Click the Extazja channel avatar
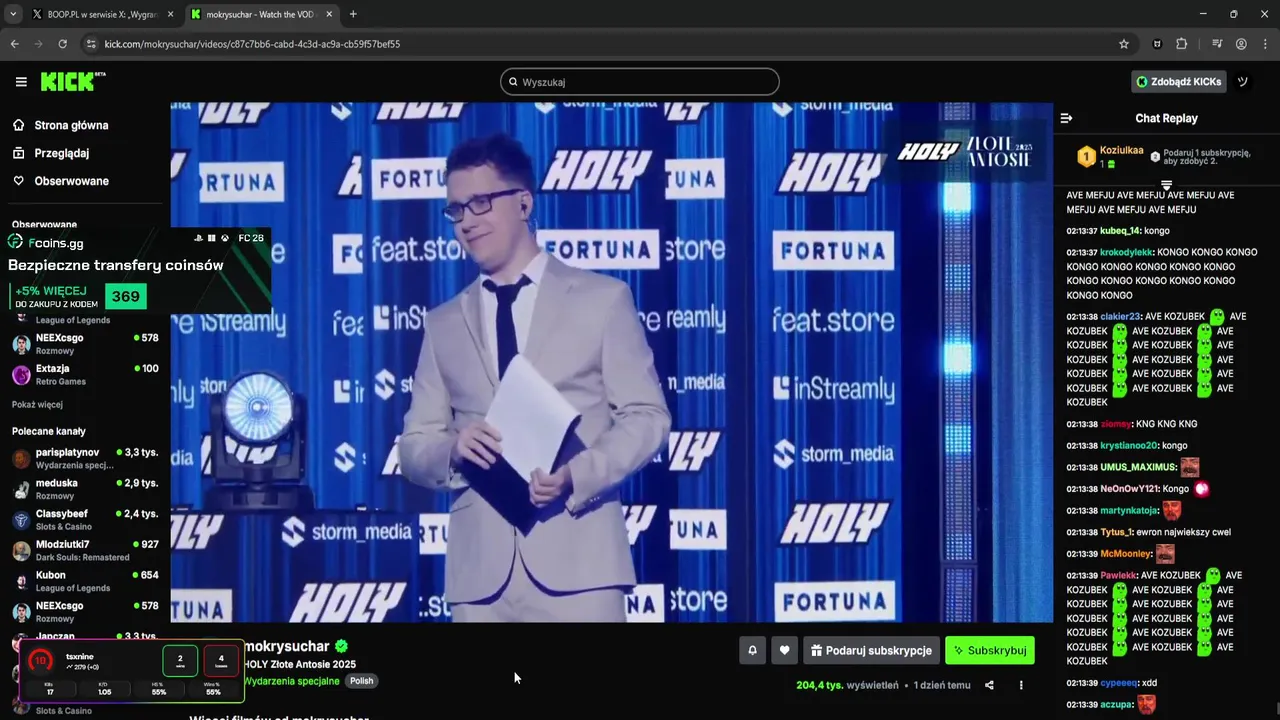 click(21, 375)
